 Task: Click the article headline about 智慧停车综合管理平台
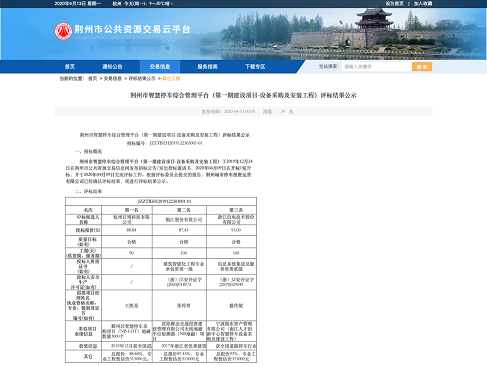pos(243,95)
